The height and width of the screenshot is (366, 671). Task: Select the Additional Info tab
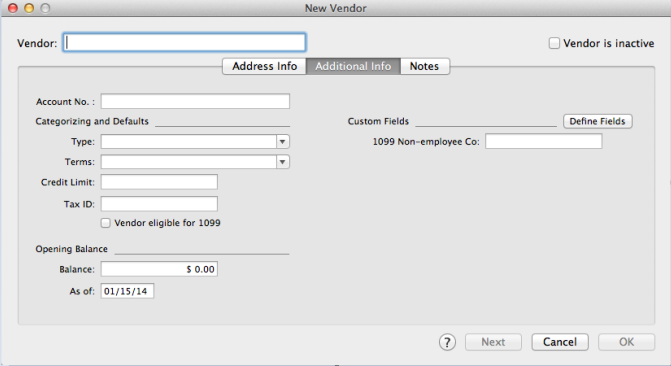pos(353,66)
